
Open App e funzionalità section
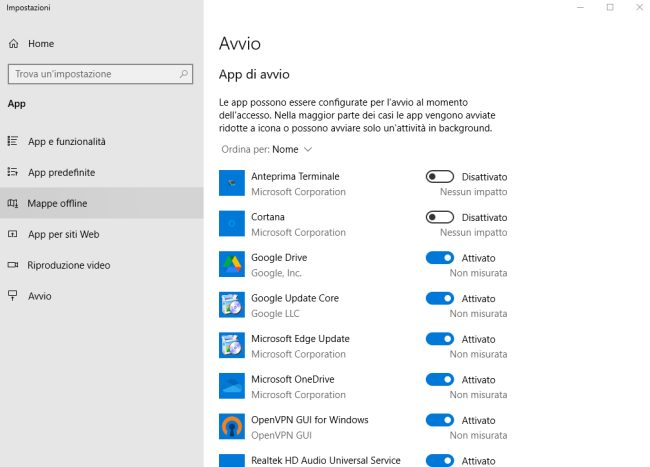66,142
